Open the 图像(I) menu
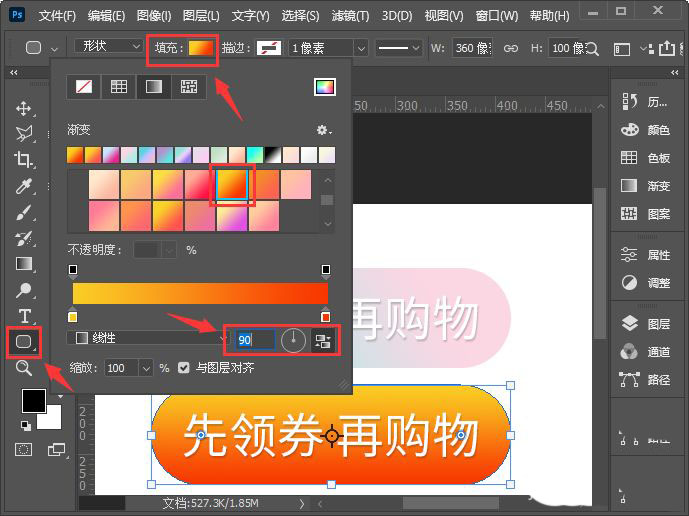Image resolution: width=689 pixels, height=516 pixels. point(154,16)
